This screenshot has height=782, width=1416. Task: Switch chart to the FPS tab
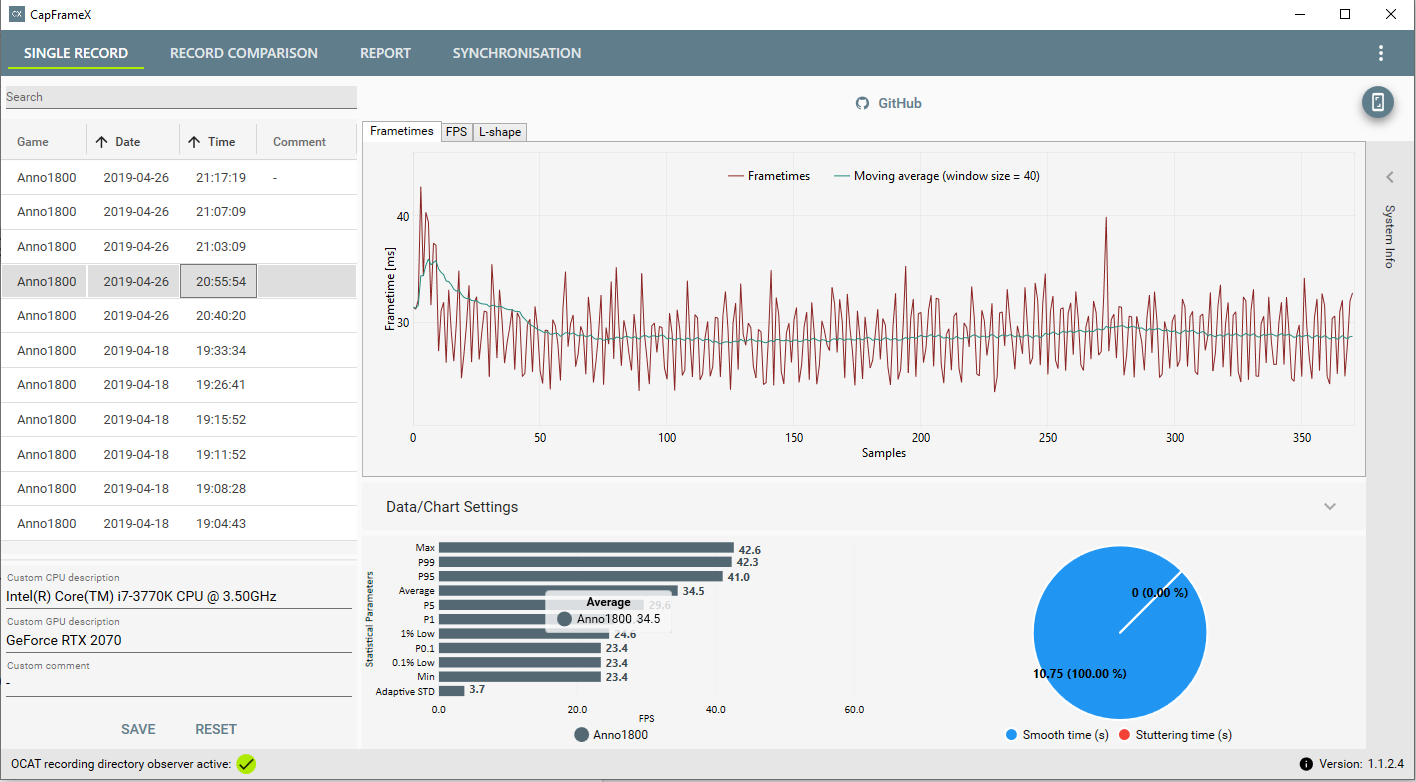pos(456,132)
